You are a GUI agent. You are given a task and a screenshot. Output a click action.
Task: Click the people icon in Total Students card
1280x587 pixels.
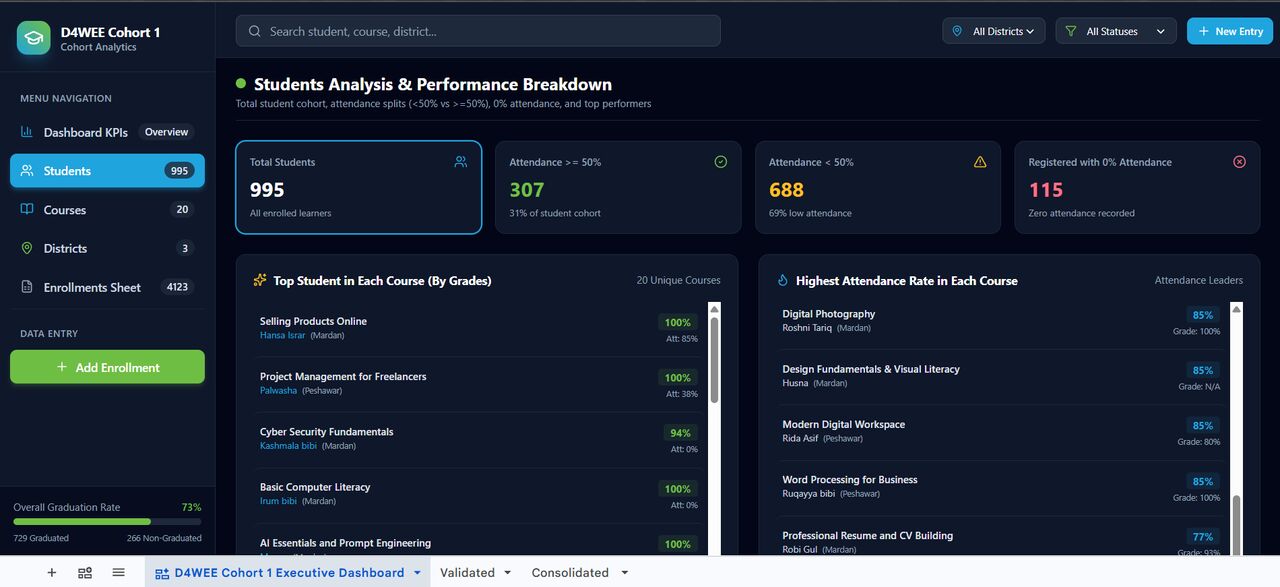click(x=461, y=162)
